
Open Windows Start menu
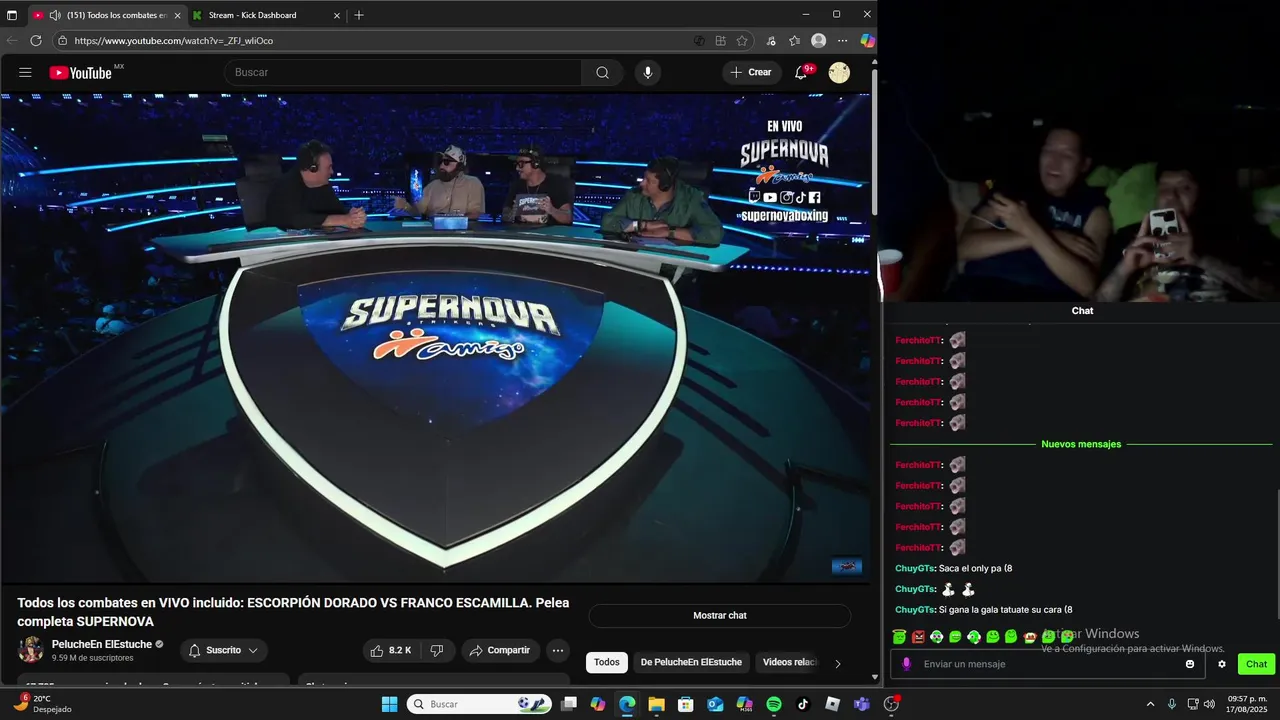point(389,704)
